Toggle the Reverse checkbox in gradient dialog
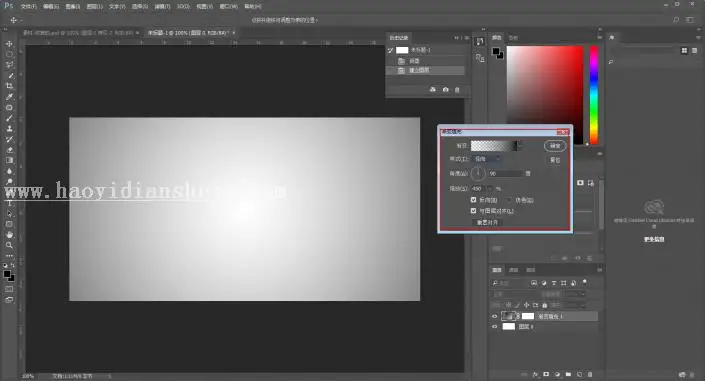This screenshot has width=705, height=381. click(473, 200)
